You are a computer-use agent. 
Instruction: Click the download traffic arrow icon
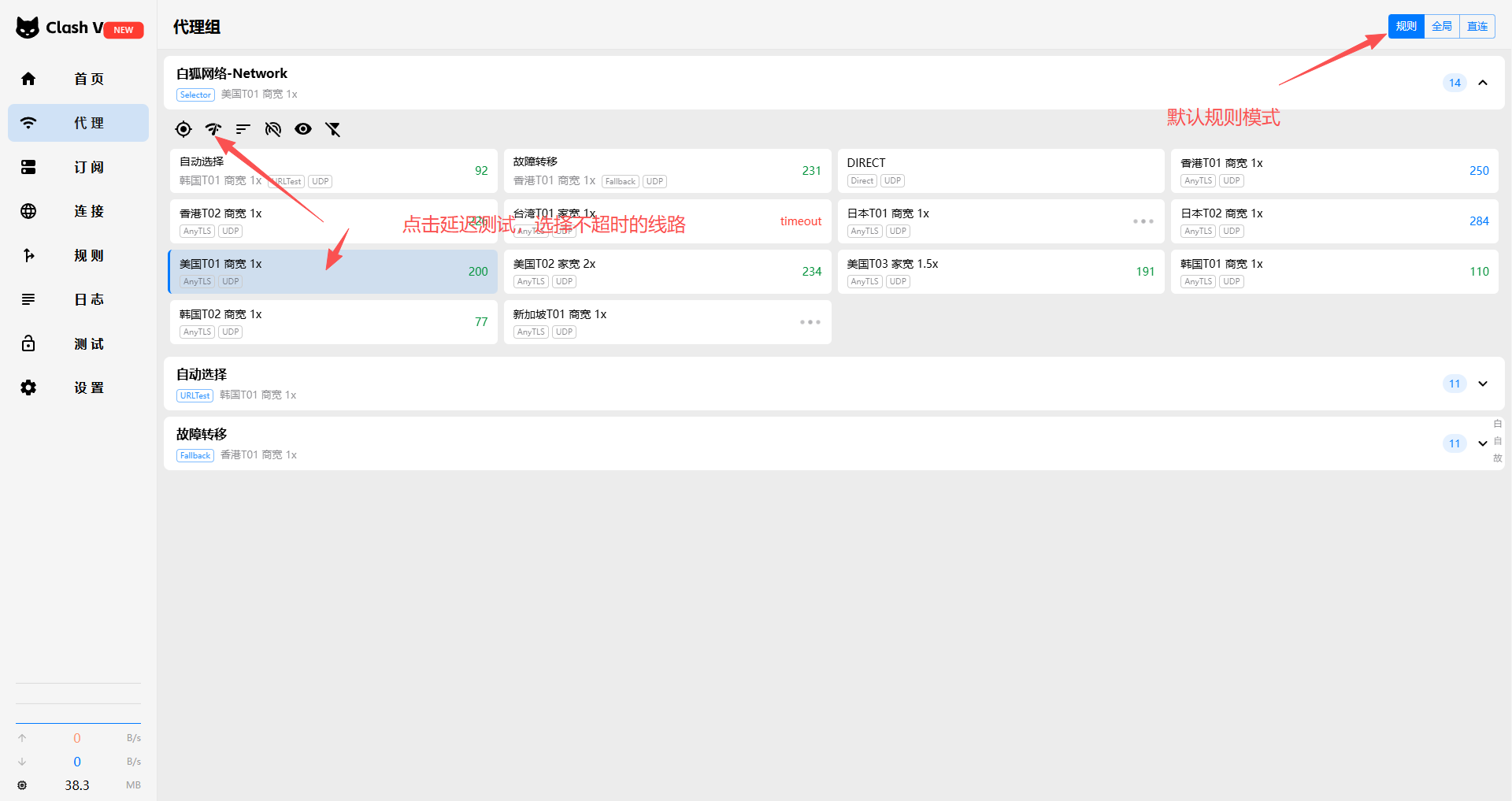(x=22, y=762)
